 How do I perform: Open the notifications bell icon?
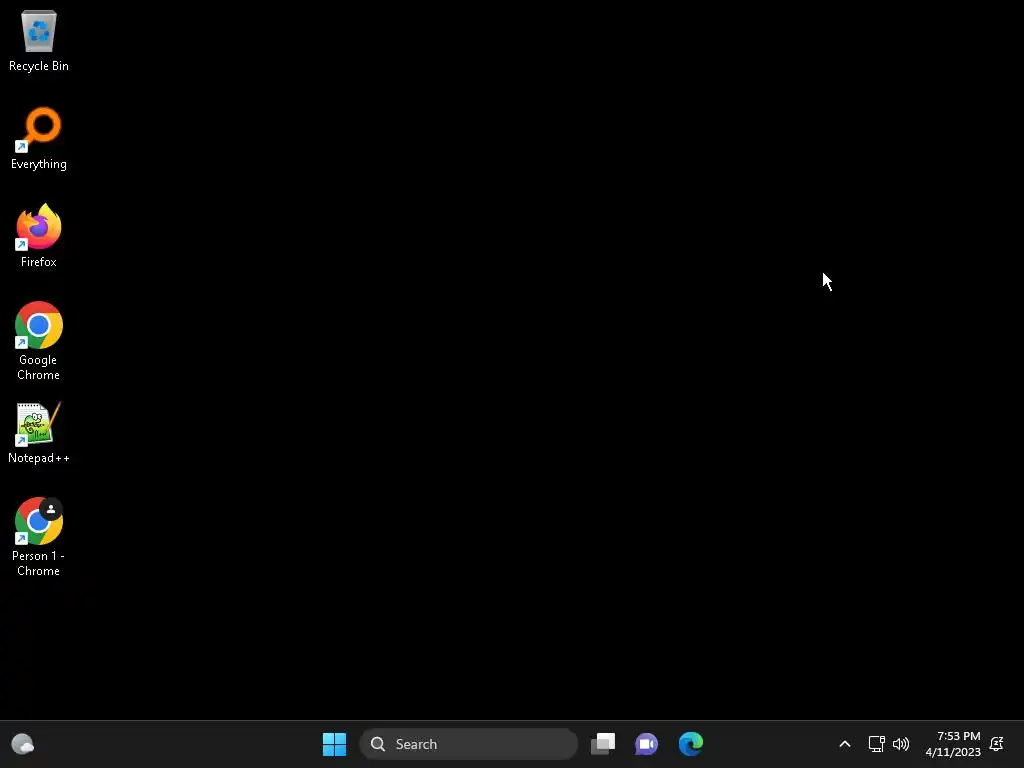[x=997, y=744]
